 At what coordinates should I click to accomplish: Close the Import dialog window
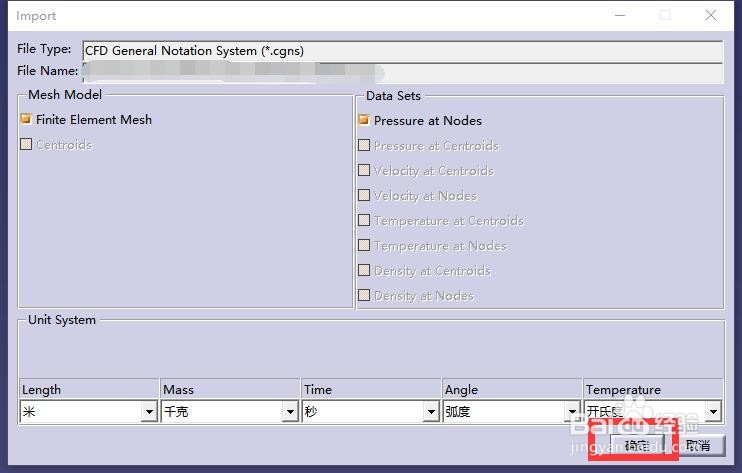pos(711,16)
